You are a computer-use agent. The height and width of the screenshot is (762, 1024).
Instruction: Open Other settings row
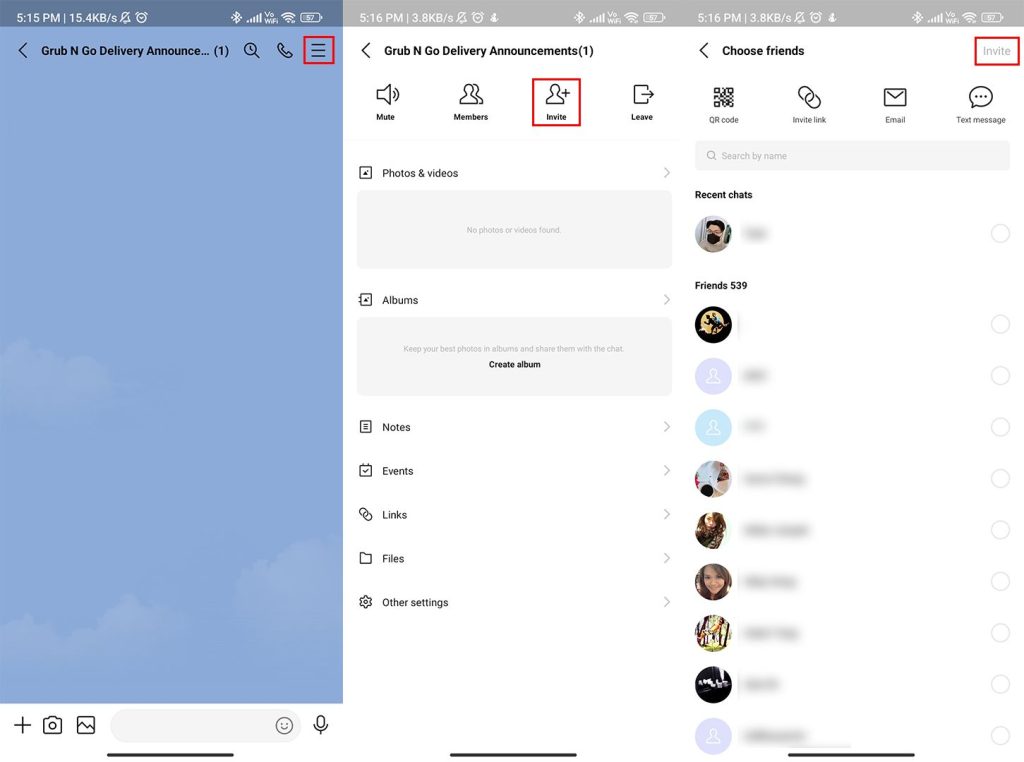(x=514, y=602)
